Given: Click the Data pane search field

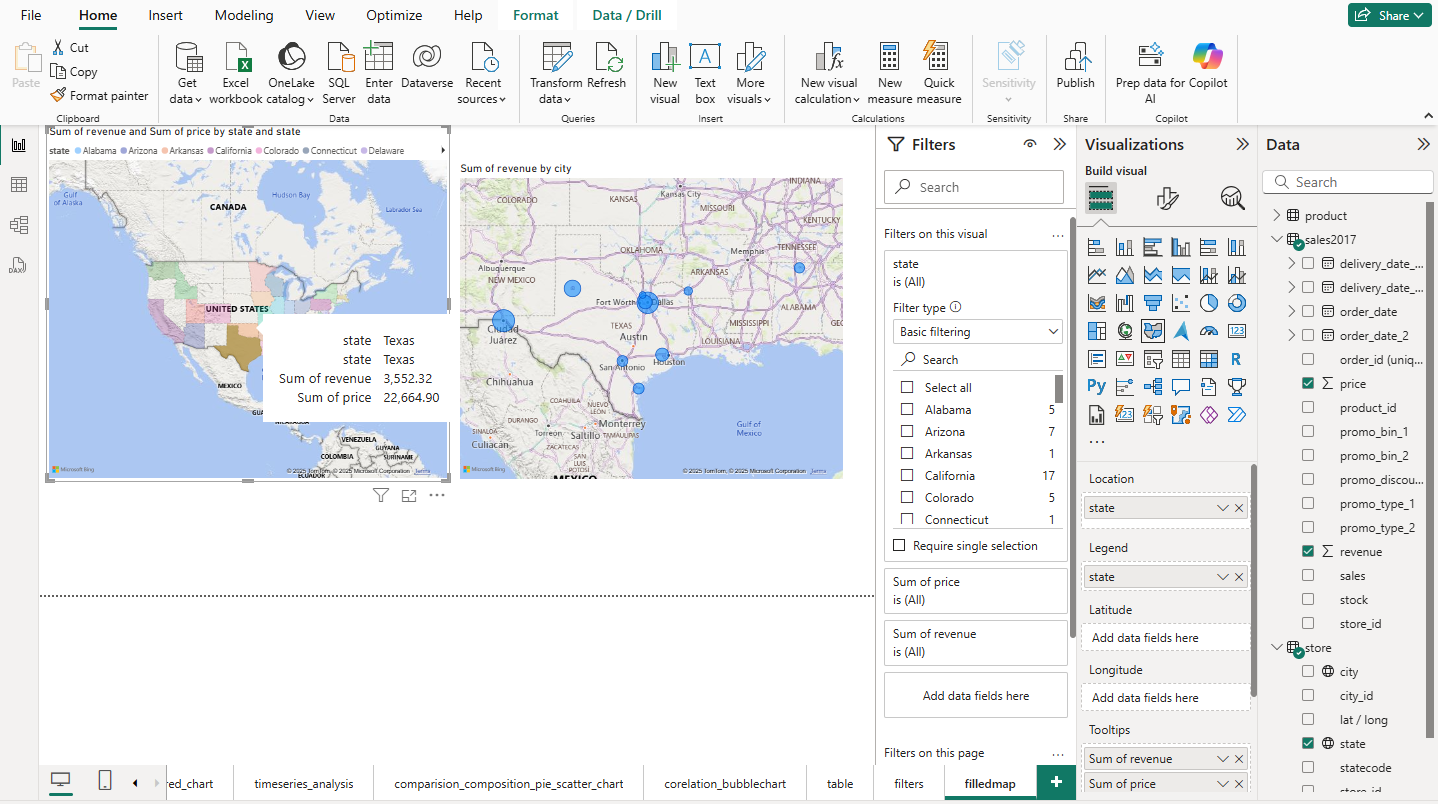Looking at the screenshot, I should pos(1348,182).
